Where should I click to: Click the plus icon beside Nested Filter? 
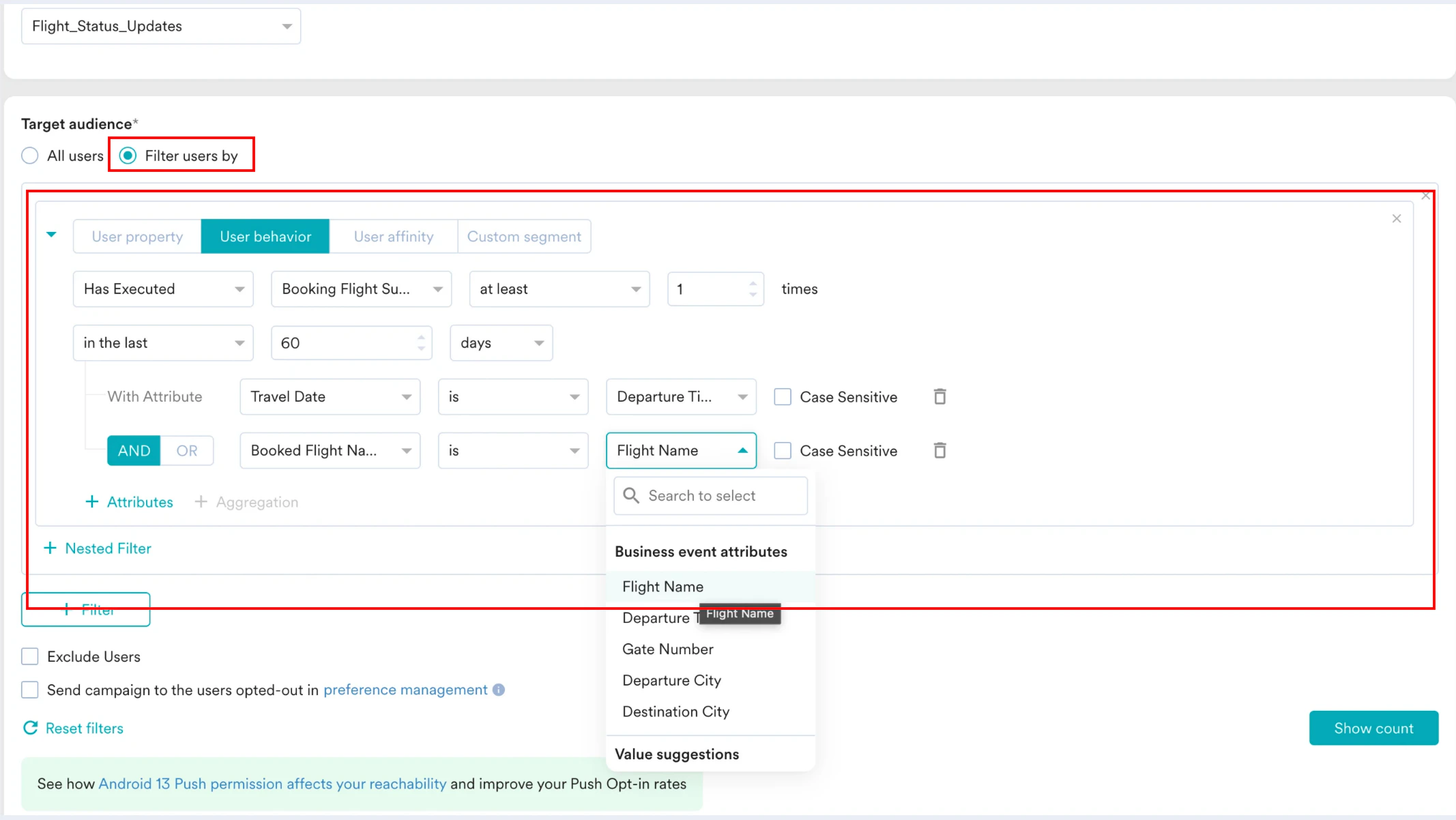tap(50, 548)
